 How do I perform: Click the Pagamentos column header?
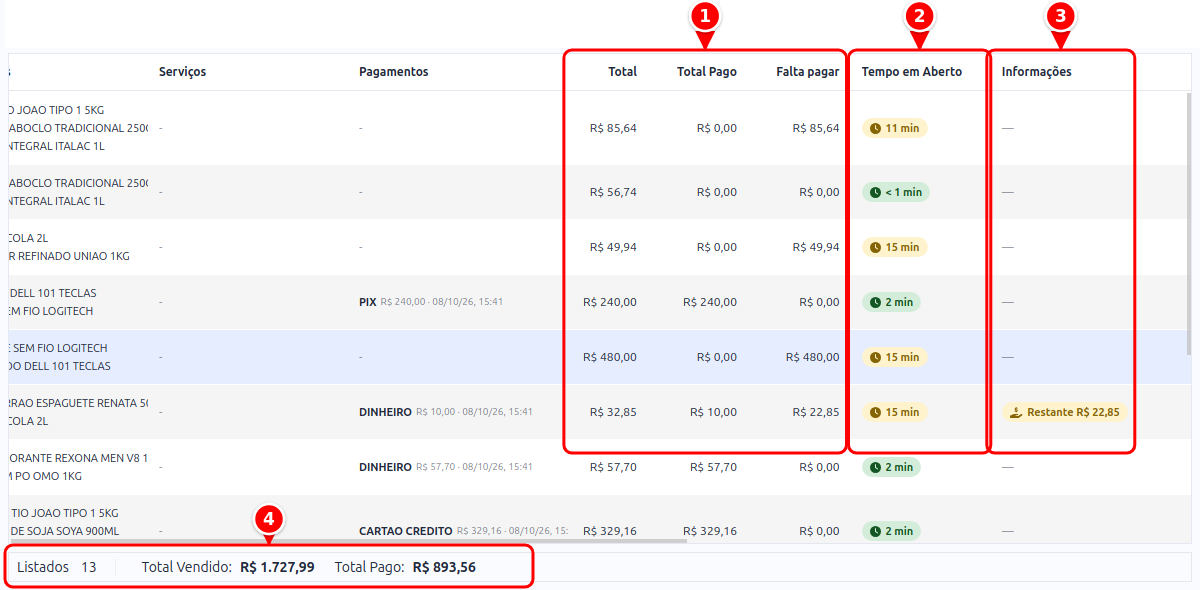click(394, 72)
